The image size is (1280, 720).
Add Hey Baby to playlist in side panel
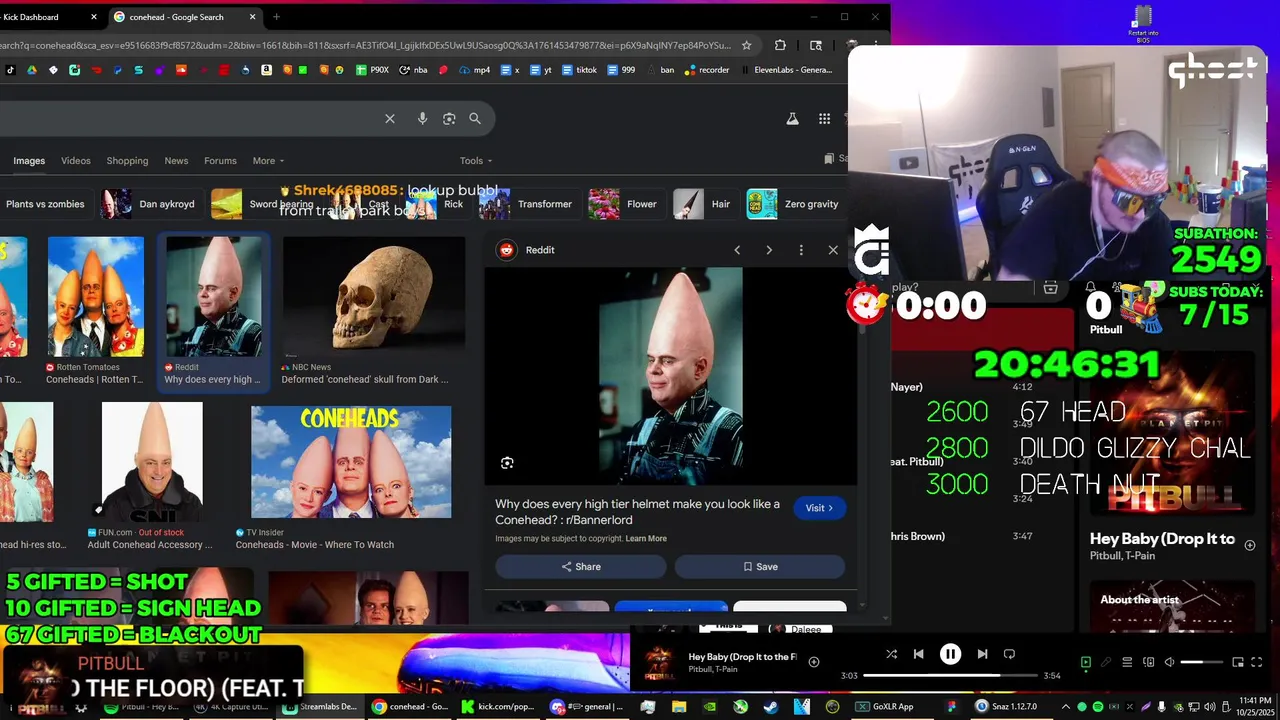pyautogui.click(x=1250, y=545)
